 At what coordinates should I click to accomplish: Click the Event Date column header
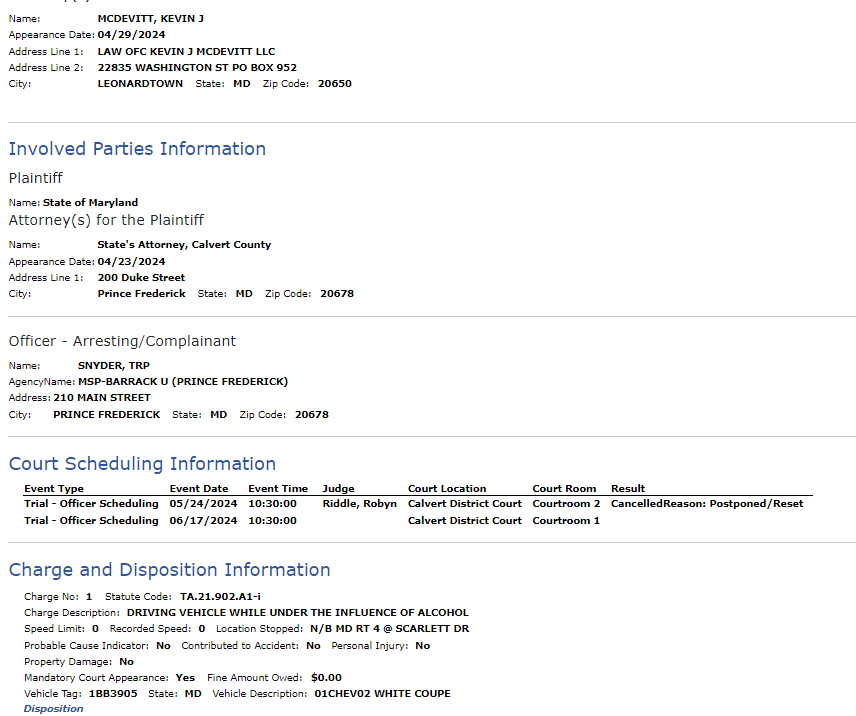point(199,488)
